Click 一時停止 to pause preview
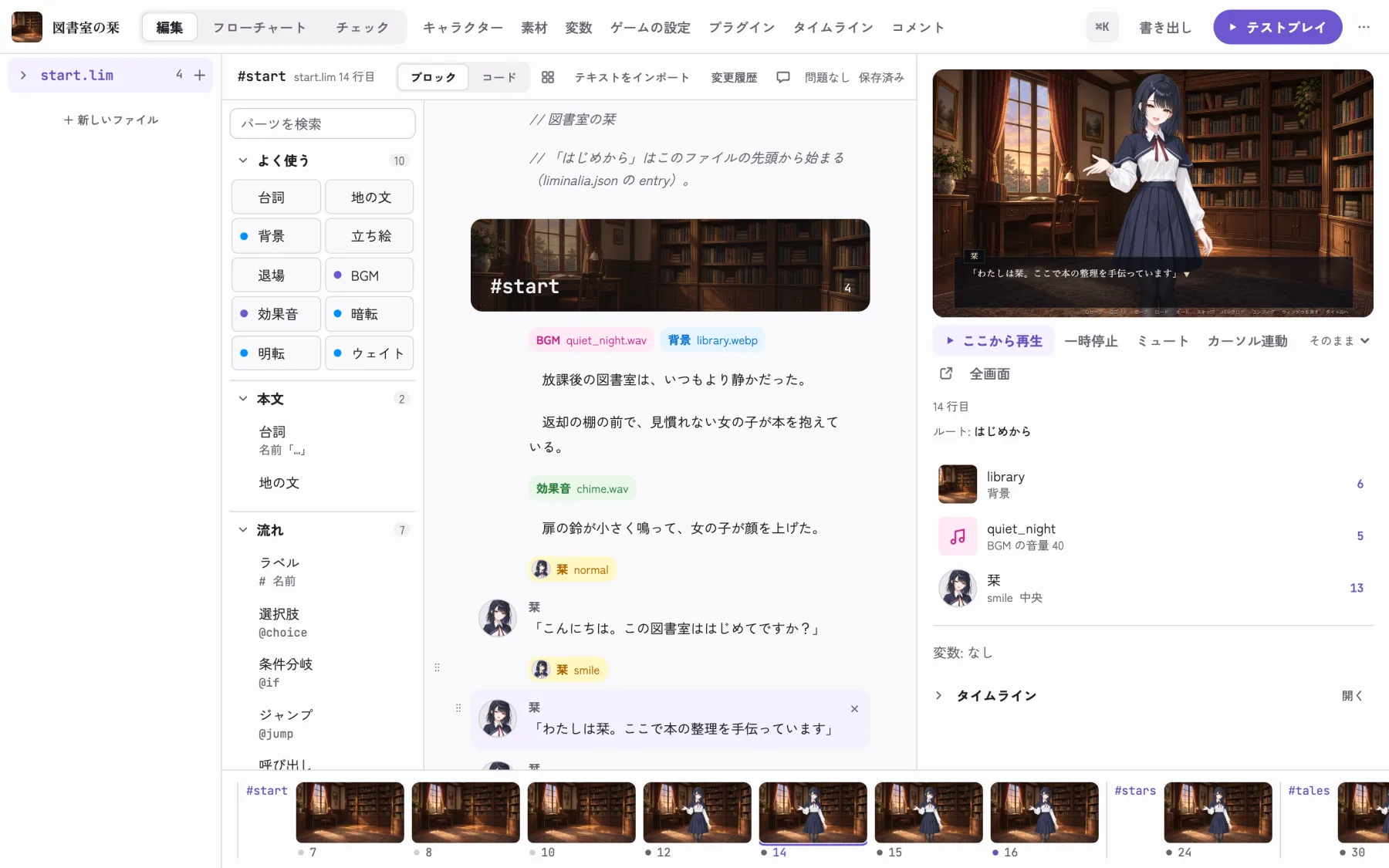This screenshot has width=1389, height=868. click(1090, 341)
